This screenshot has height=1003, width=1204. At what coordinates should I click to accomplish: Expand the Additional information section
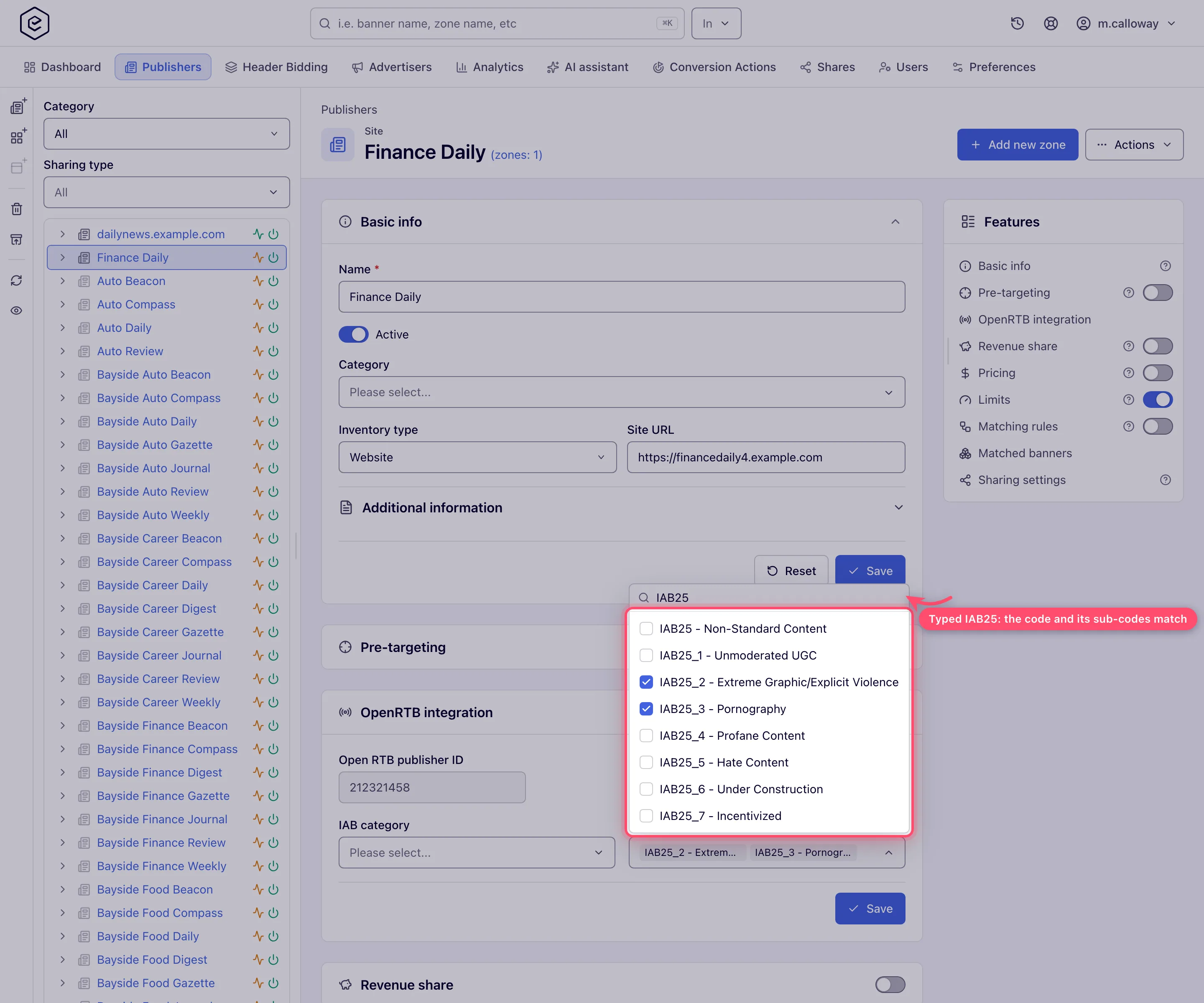pos(622,507)
